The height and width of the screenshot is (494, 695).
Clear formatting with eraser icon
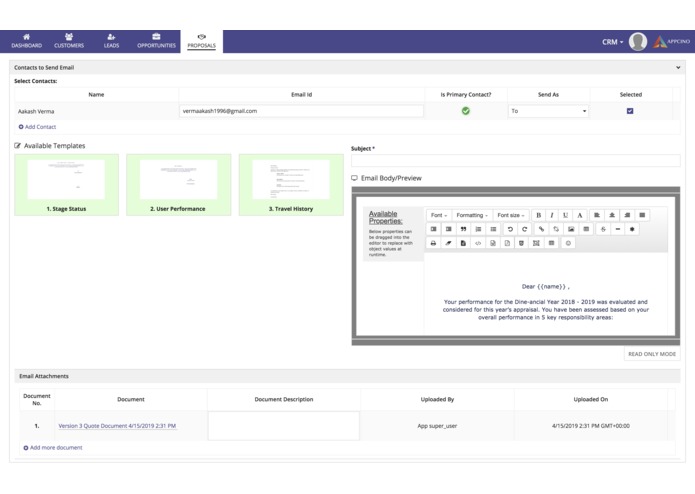[x=448, y=243]
